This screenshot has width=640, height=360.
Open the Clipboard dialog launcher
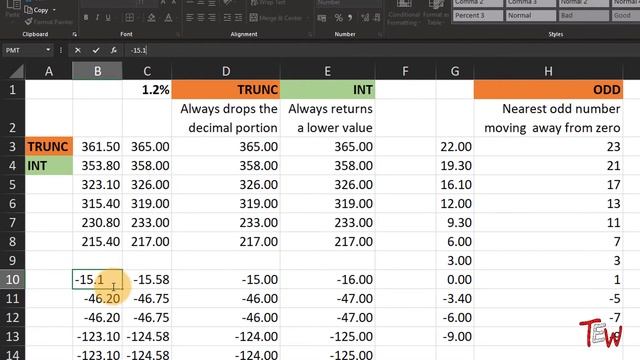point(74,35)
